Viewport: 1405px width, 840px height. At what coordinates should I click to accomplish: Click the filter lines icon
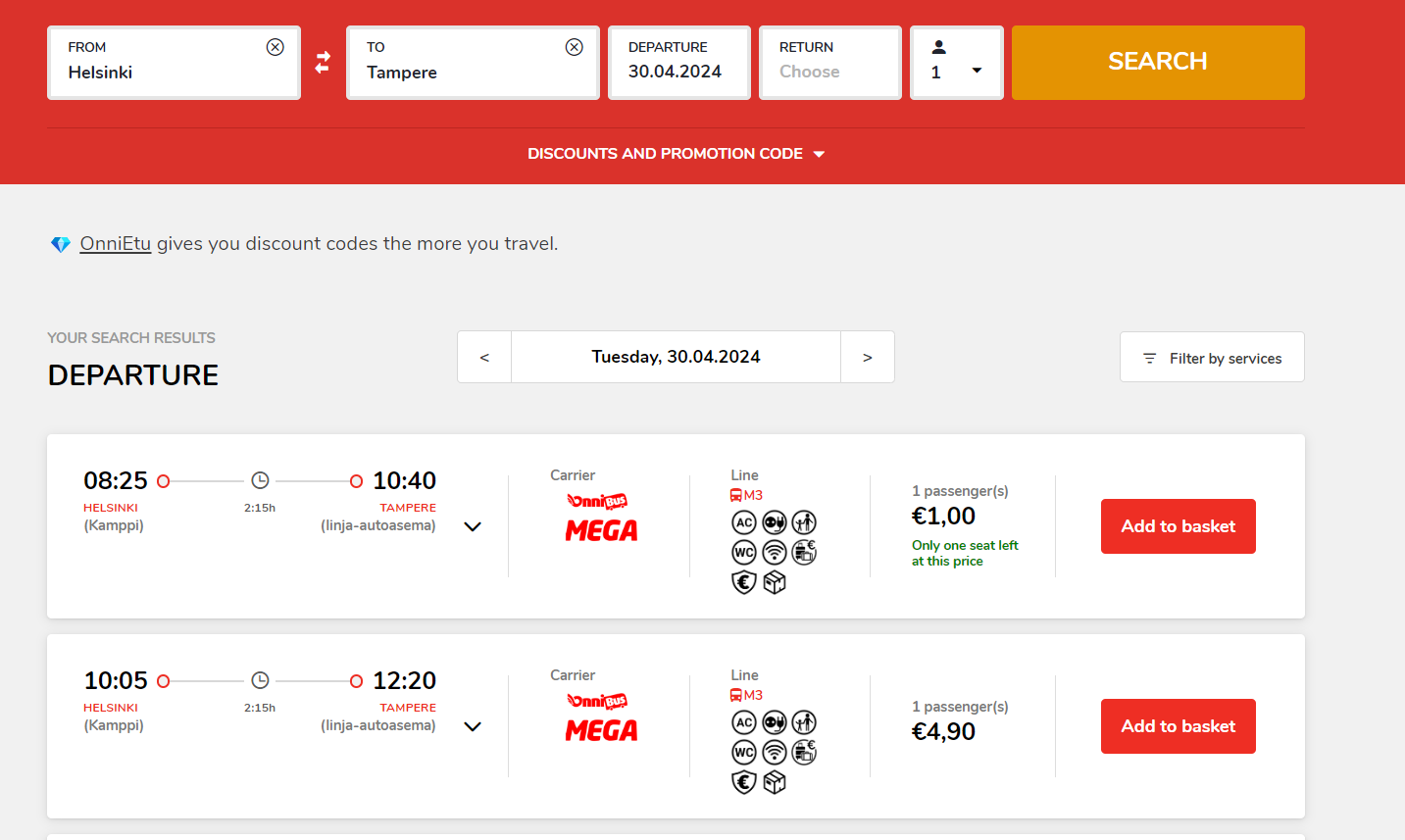point(1149,359)
